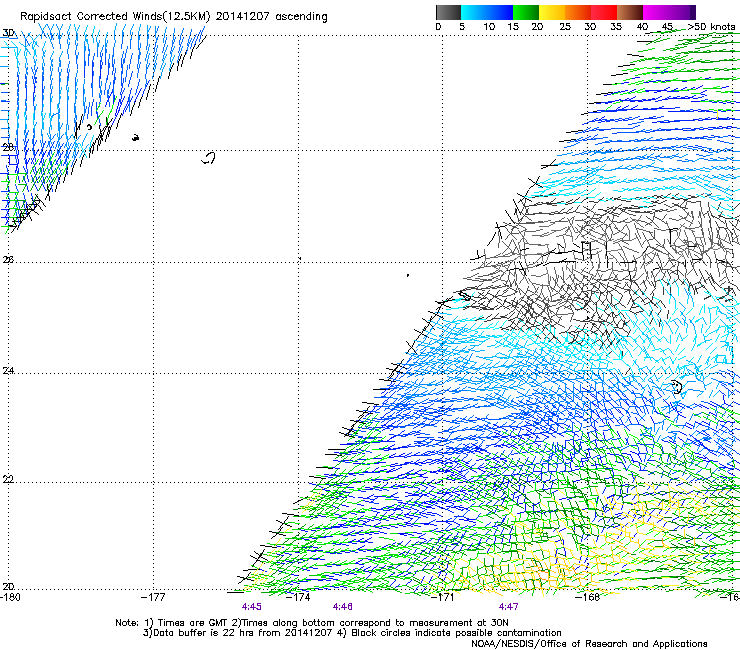Viewport: 740px width, 650px height.
Task: Click the gray 0-5 knots color band
Action: (x=448, y=12)
